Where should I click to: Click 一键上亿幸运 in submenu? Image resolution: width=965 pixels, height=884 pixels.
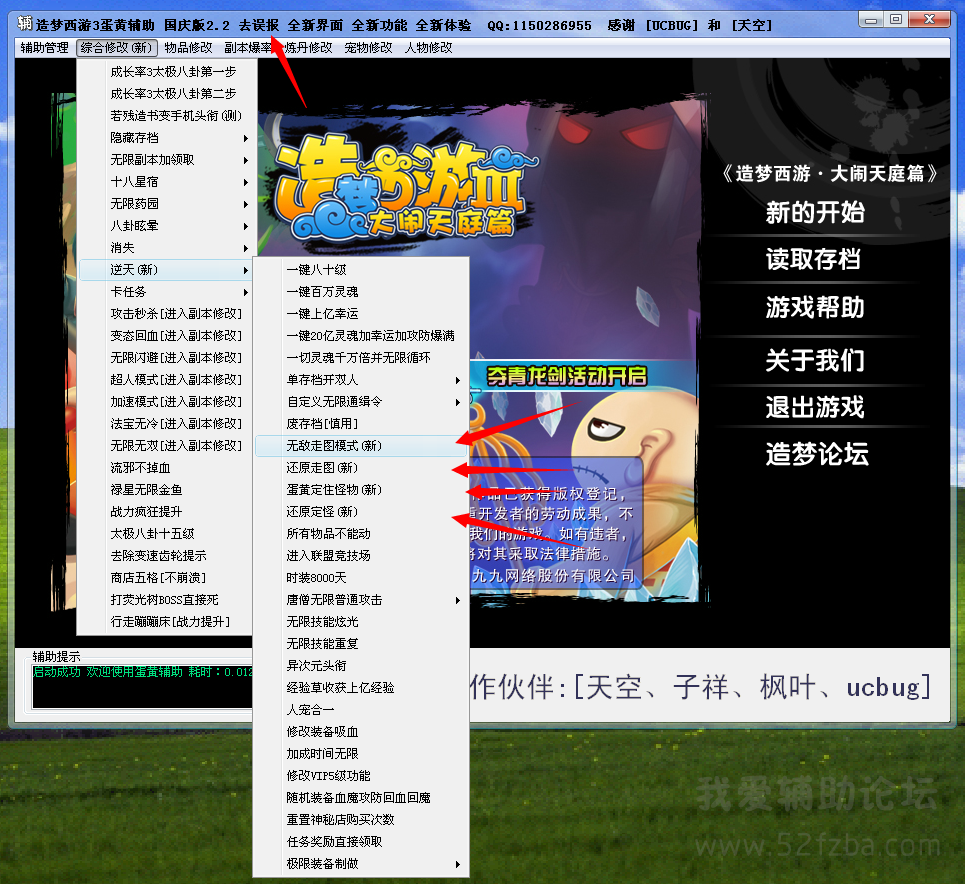(361, 314)
